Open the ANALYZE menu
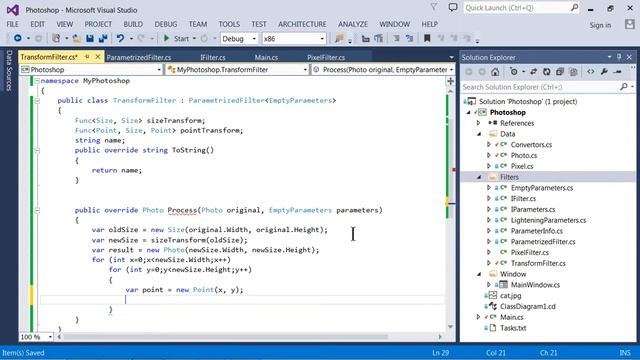Image resolution: width=640 pixels, height=360 pixels. 353,24
